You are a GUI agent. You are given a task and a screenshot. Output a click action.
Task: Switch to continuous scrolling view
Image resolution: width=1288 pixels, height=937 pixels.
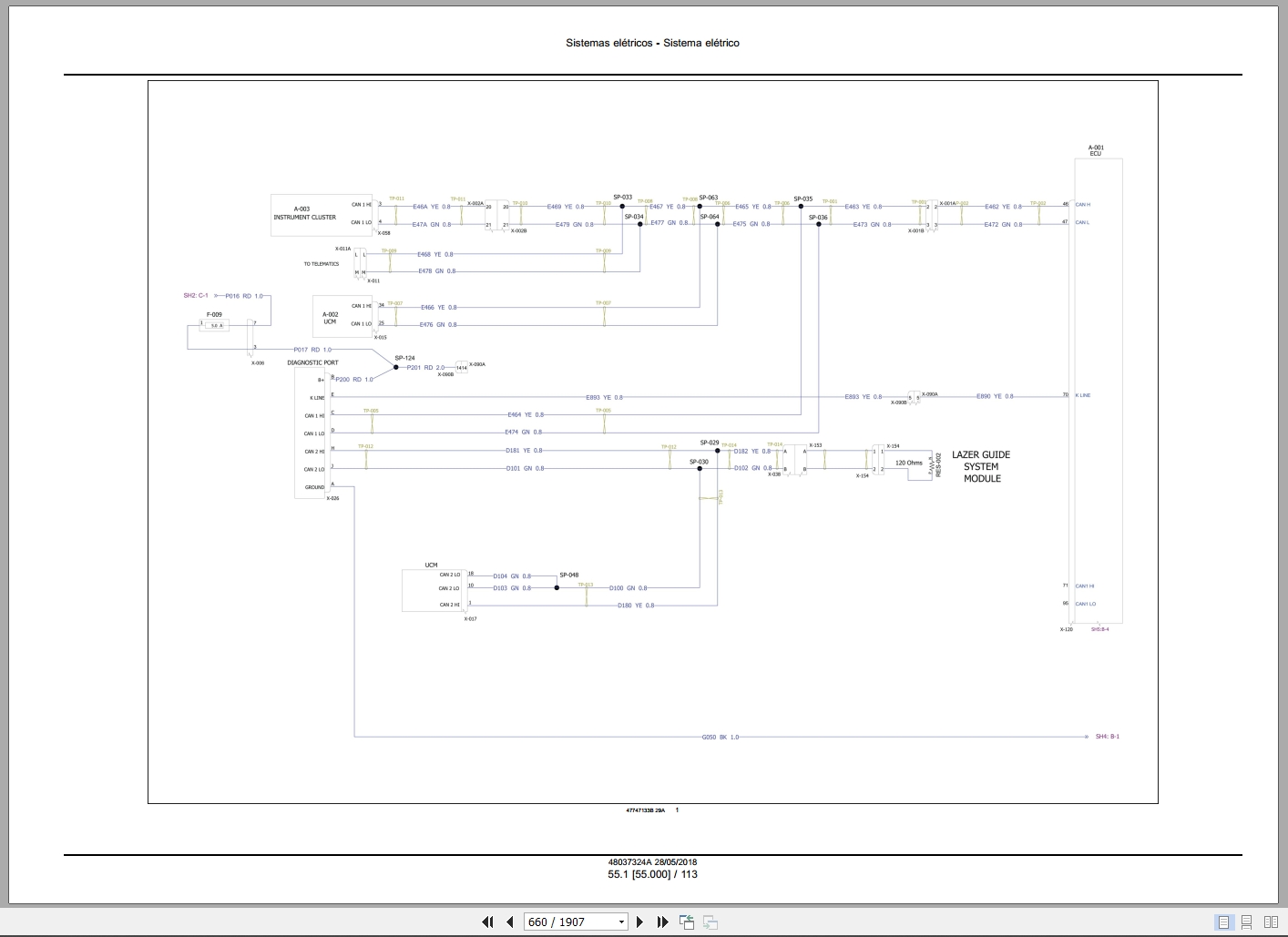(x=1247, y=922)
